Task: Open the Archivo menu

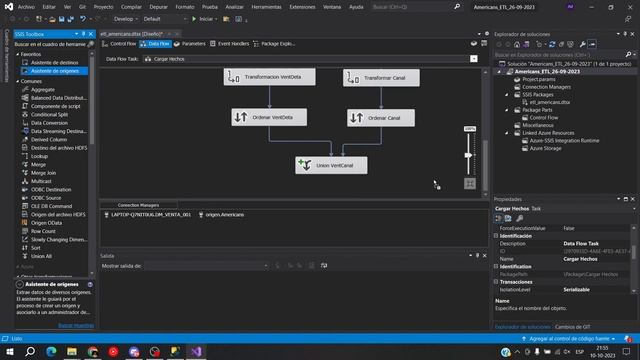Action: [26, 7]
